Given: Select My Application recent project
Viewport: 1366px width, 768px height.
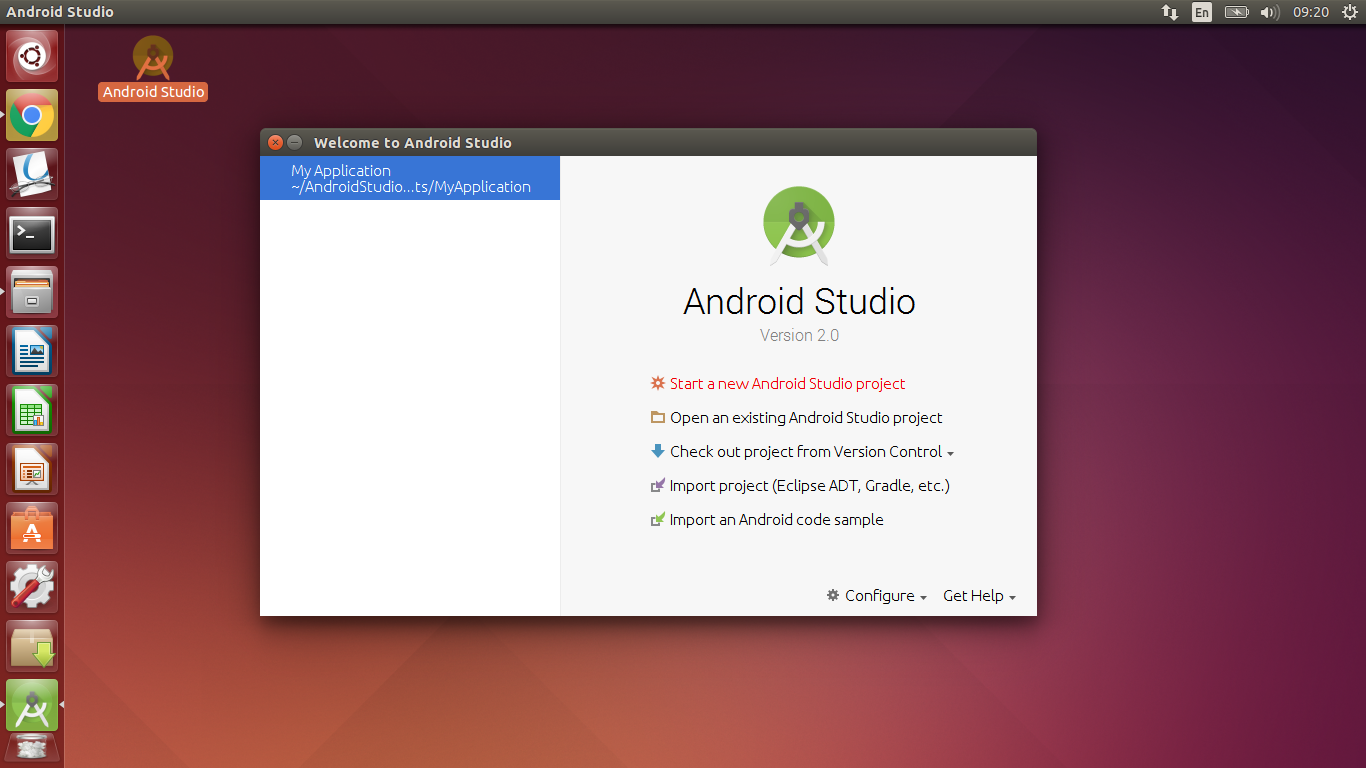Looking at the screenshot, I should coord(410,178).
